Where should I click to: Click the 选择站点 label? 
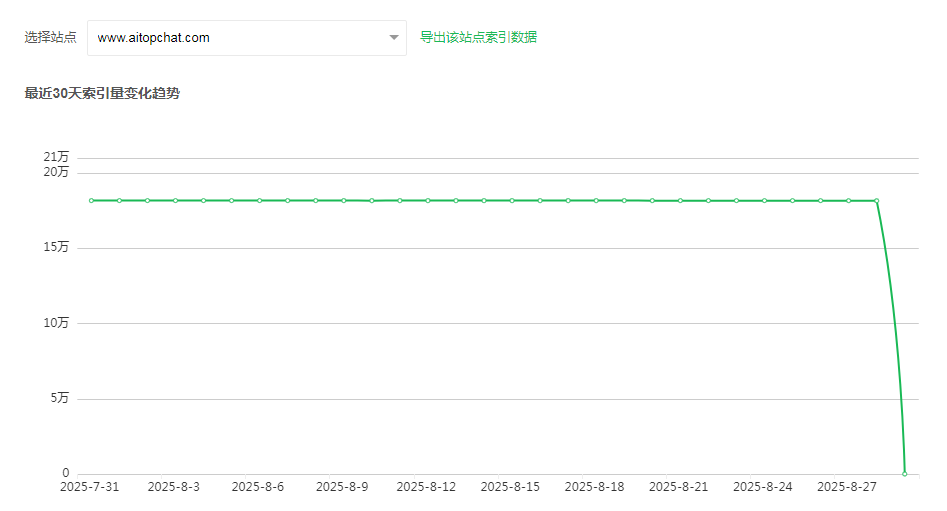coord(51,37)
